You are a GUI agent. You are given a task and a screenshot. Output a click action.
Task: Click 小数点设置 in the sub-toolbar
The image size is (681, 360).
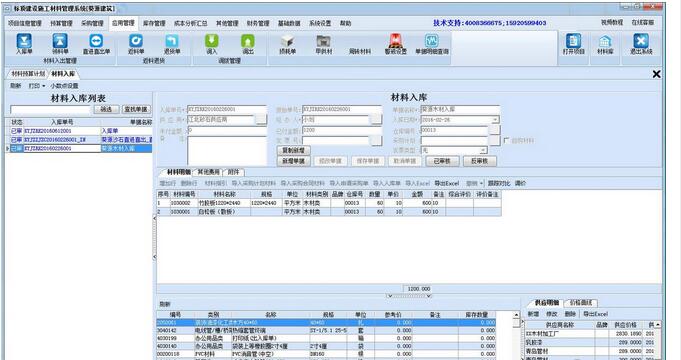65,86
